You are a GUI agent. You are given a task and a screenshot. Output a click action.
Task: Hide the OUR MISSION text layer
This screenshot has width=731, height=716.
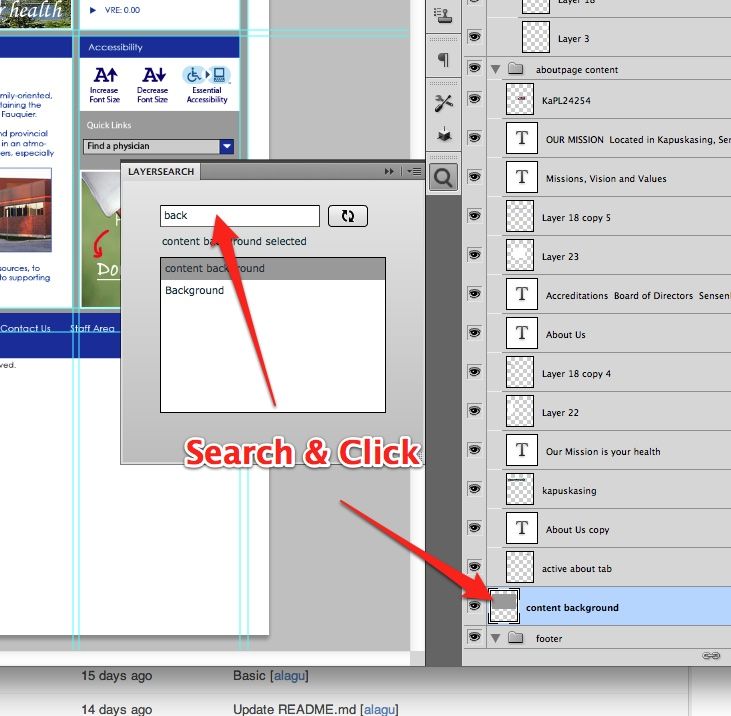pyautogui.click(x=474, y=138)
